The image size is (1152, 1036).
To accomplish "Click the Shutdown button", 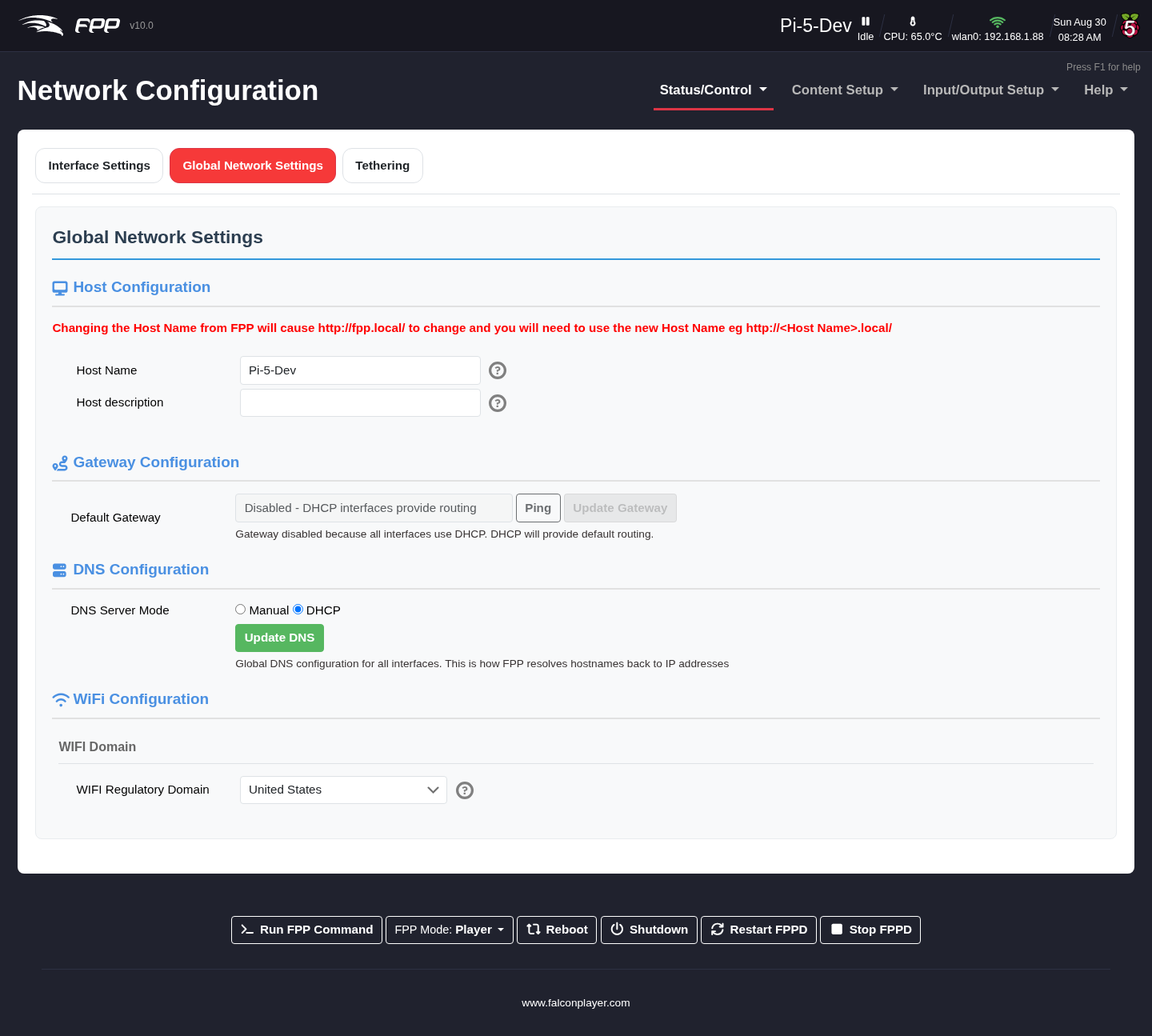I will [649, 930].
